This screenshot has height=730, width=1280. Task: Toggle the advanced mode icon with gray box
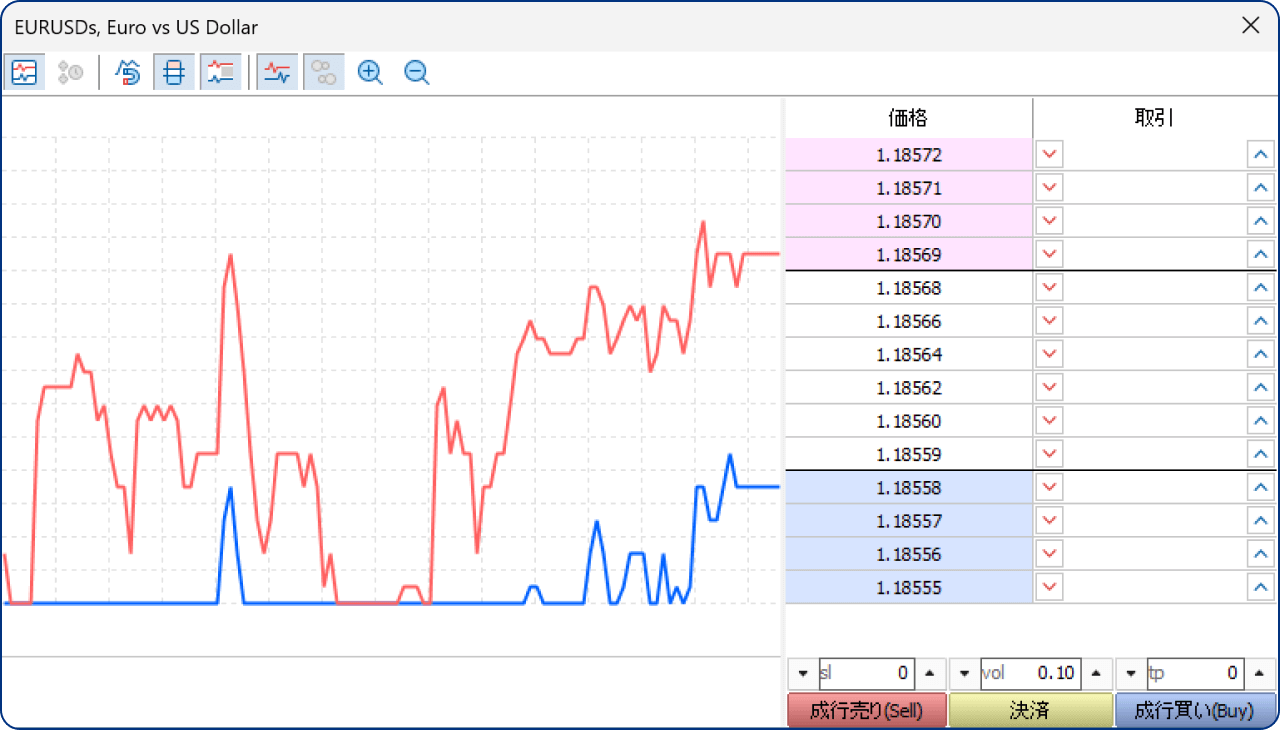pyautogui.click(x=221, y=72)
